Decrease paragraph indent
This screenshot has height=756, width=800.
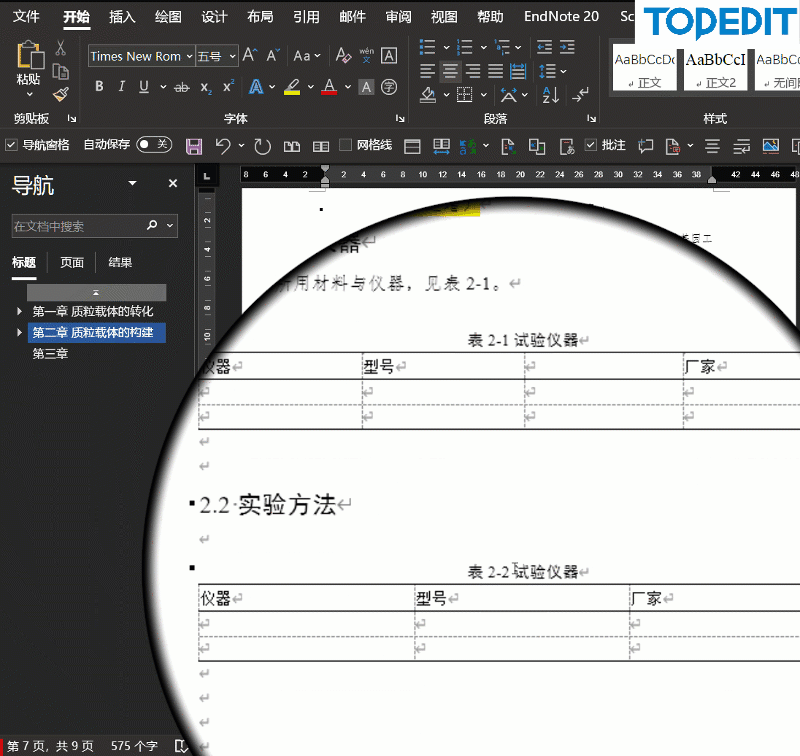544,47
